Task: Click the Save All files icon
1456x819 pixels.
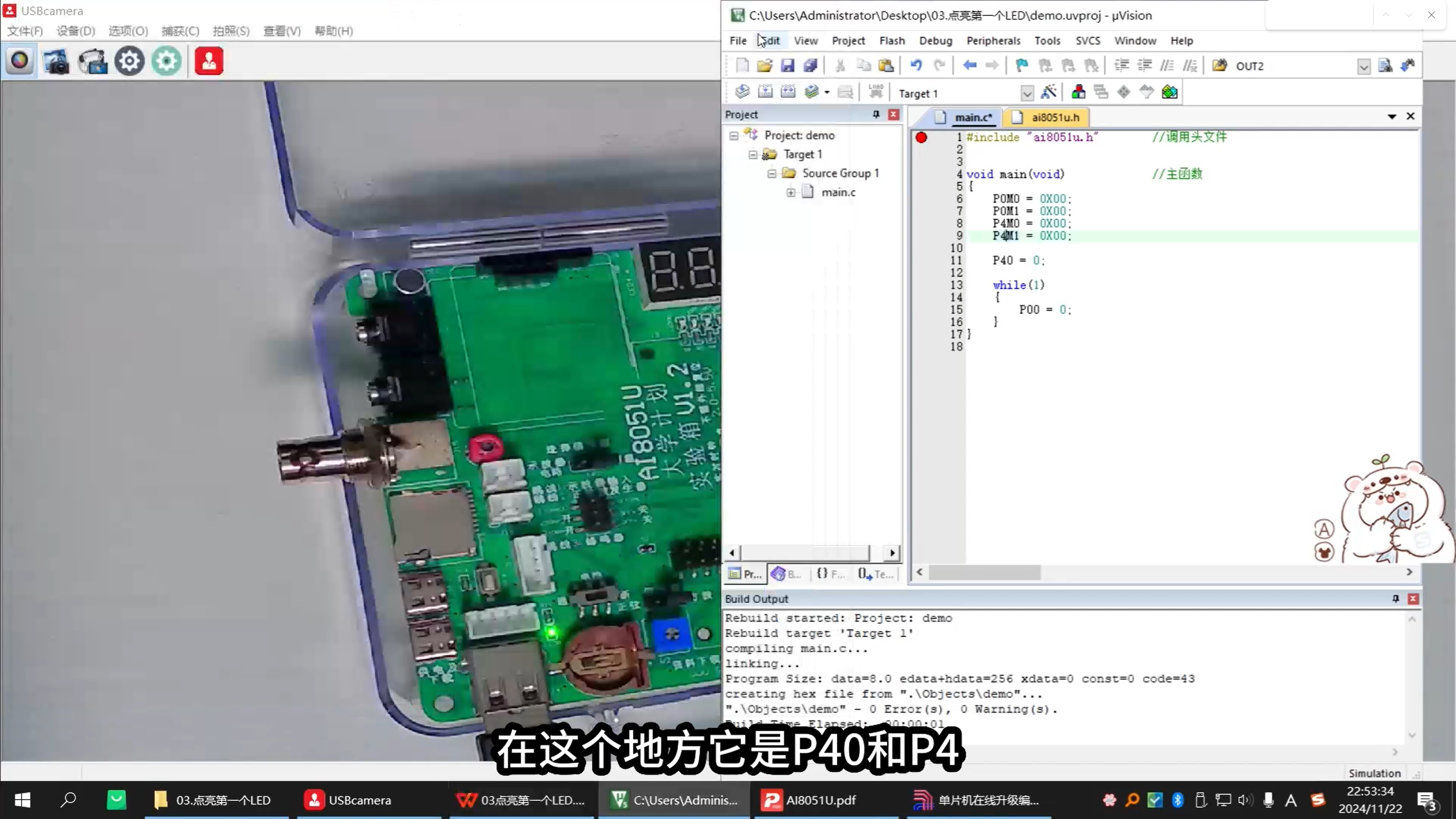Action: pyautogui.click(x=810, y=65)
